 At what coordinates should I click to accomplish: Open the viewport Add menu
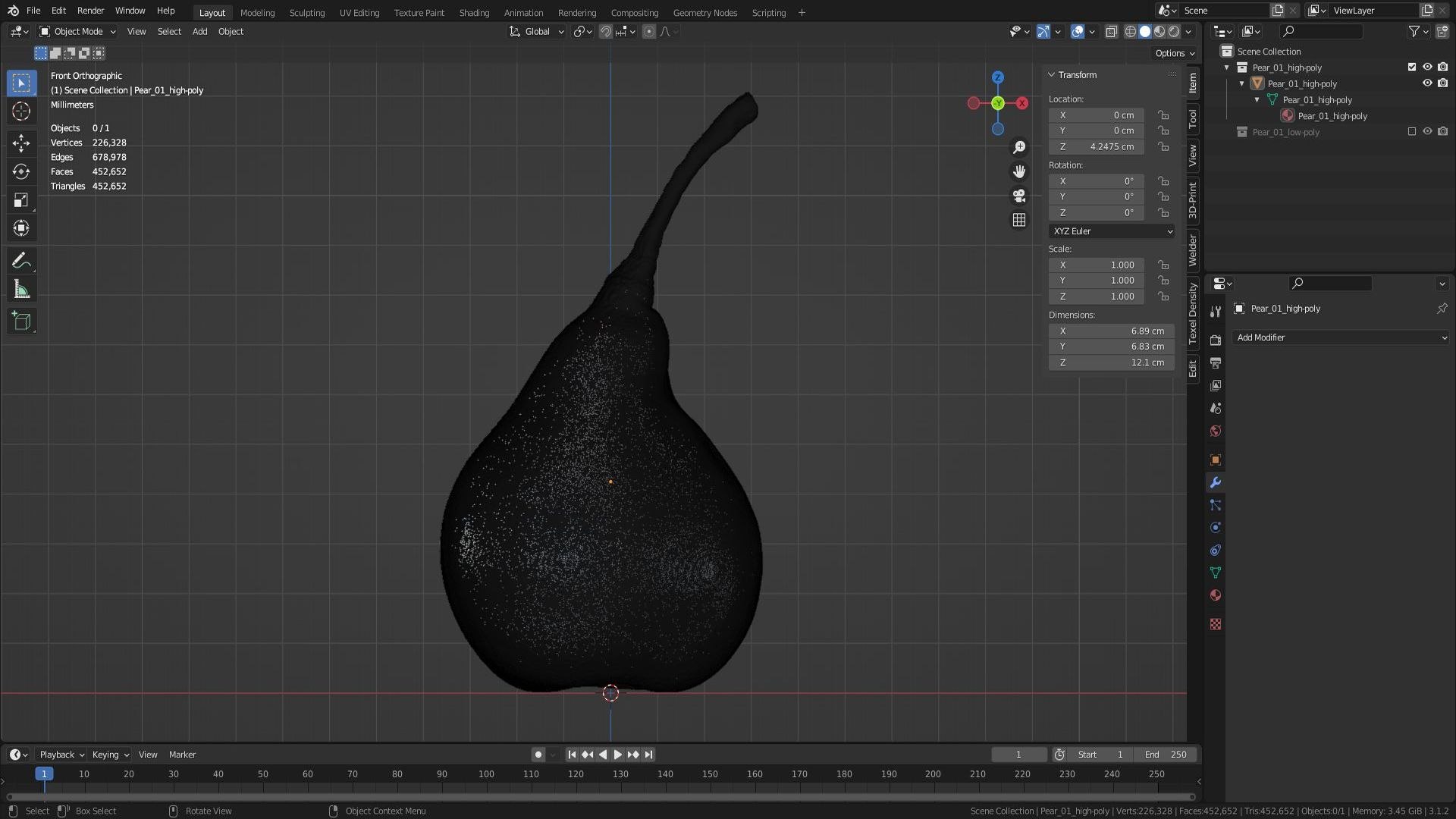(199, 32)
